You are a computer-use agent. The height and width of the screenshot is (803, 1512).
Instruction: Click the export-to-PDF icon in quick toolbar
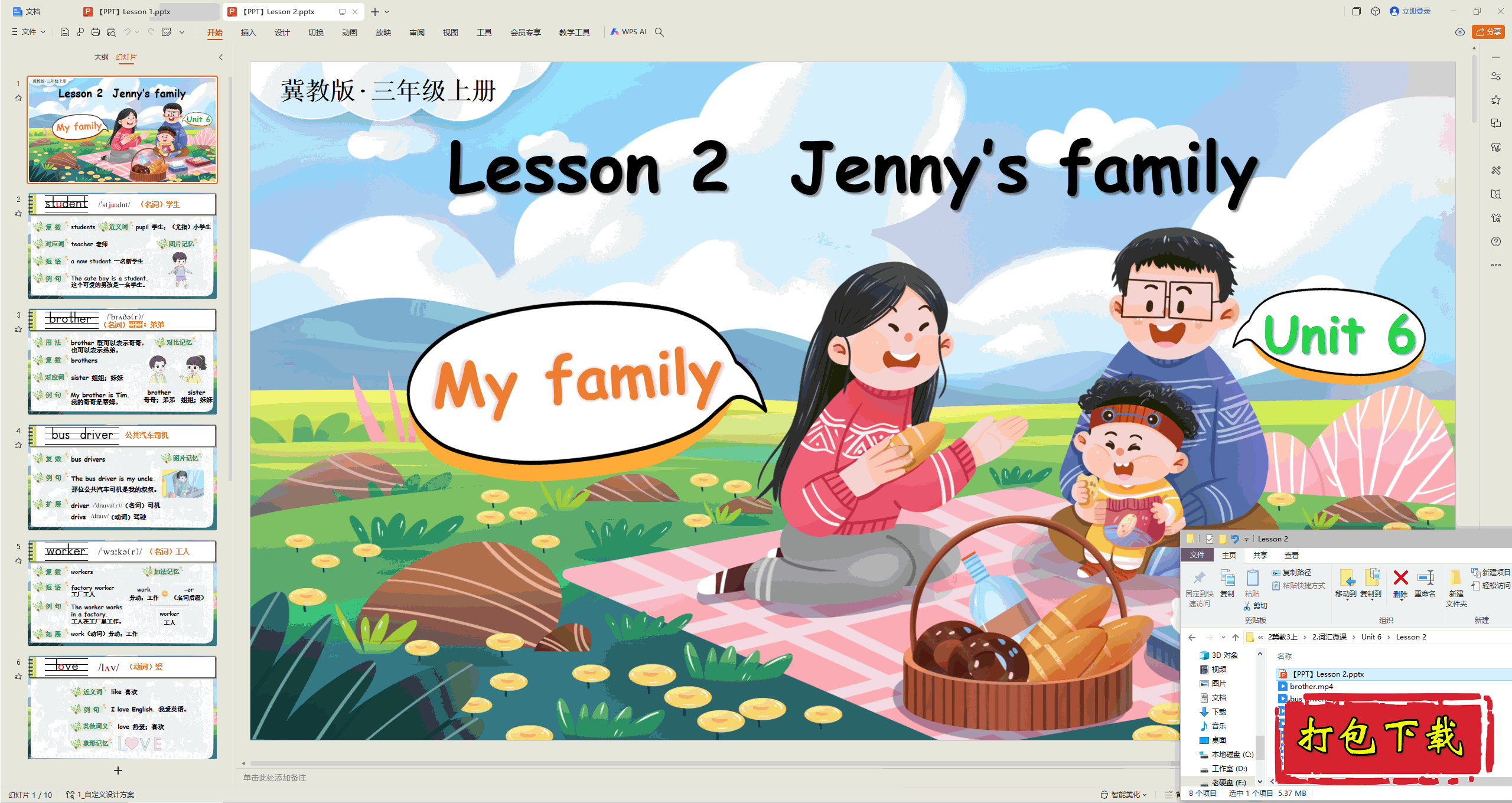tap(80, 32)
